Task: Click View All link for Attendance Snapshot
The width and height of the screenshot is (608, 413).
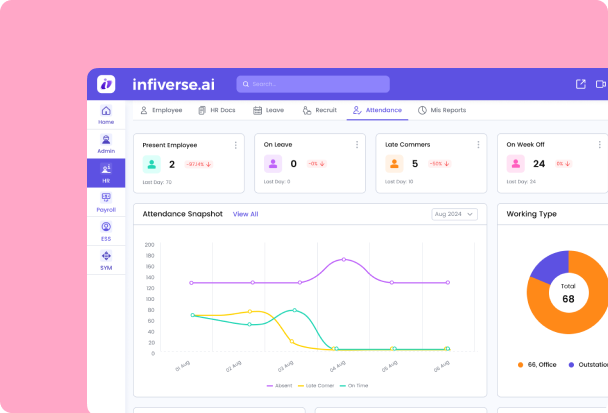Action: click(245, 214)
